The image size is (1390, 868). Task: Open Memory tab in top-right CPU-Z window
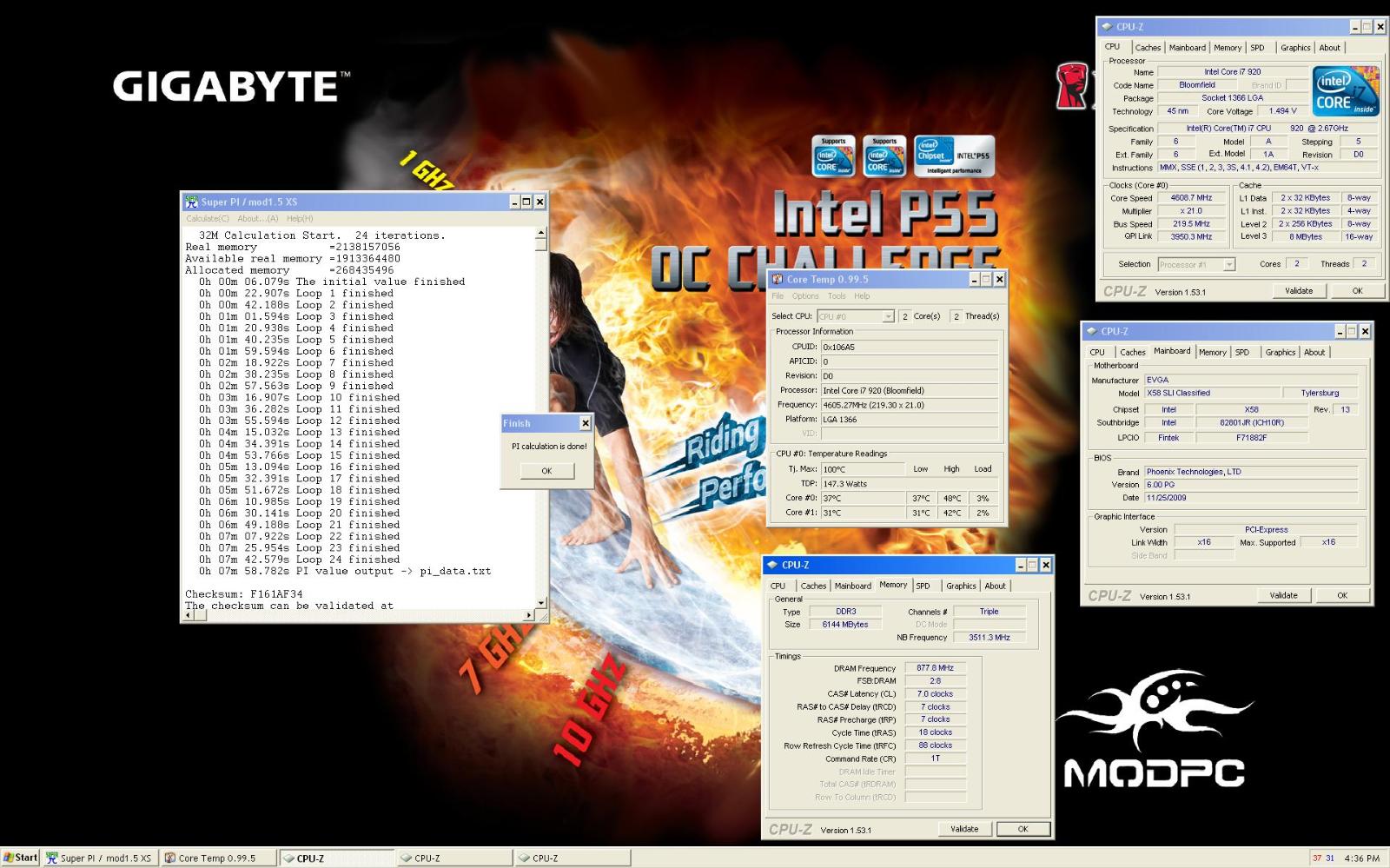(x=1228, y=48)
